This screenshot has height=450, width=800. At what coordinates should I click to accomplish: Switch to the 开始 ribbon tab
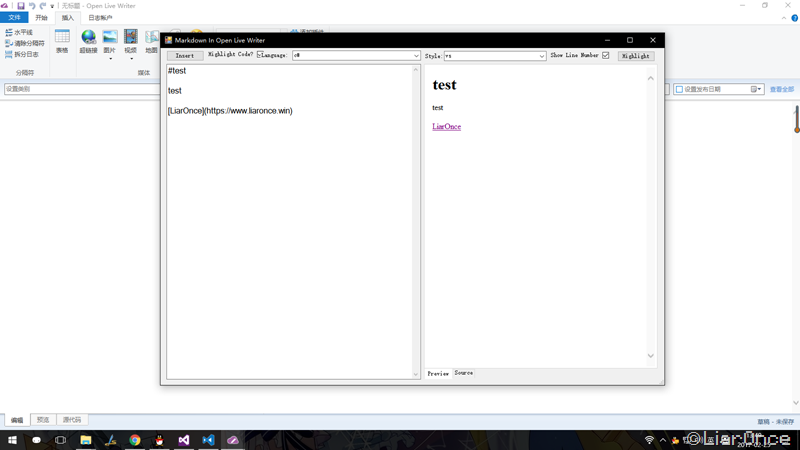[x=41, y=17]
